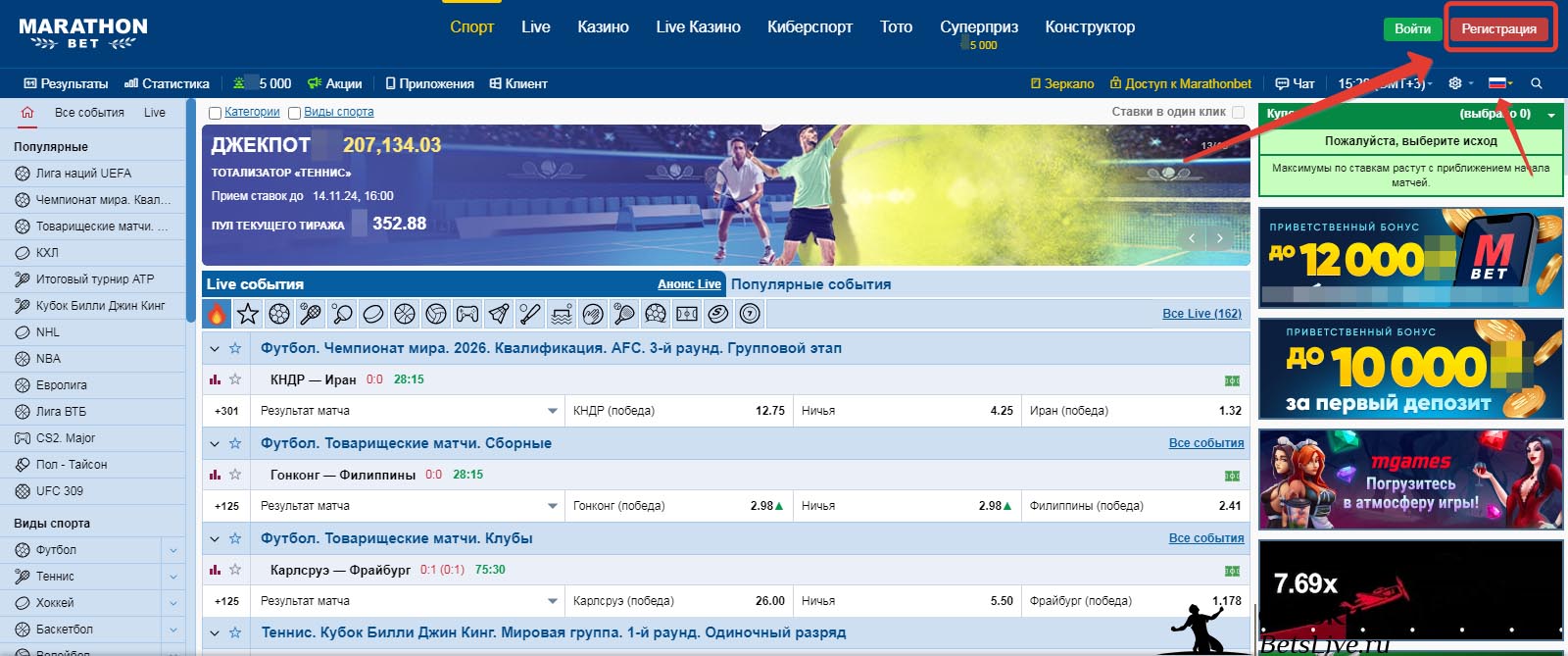Star the Чемпионат мира 2026 AFC league
Screen dimensions: 1568x656
[235, 348]
